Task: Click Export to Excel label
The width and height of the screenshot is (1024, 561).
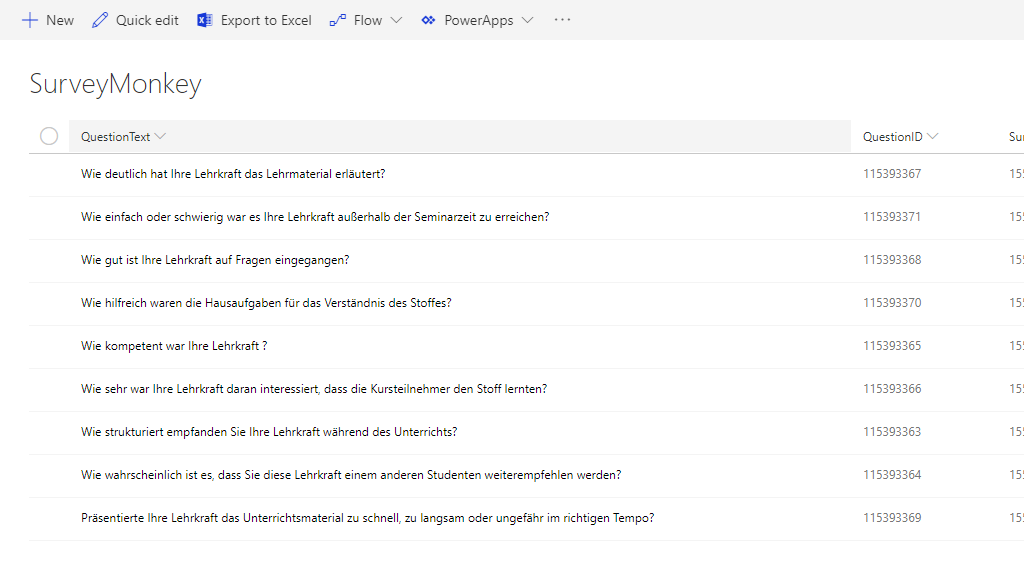Action: point(266,20)
